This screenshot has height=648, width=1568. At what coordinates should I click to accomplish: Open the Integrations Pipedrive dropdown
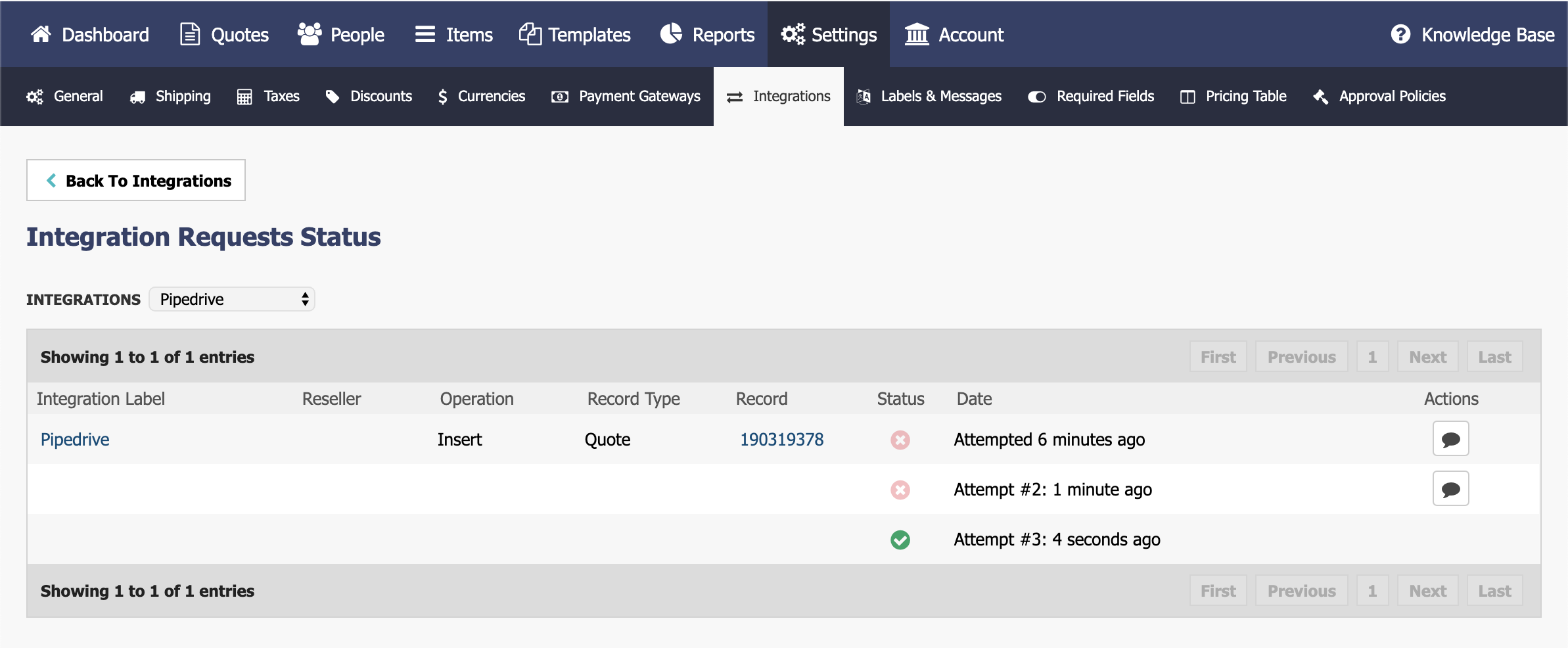pos(232,300)
